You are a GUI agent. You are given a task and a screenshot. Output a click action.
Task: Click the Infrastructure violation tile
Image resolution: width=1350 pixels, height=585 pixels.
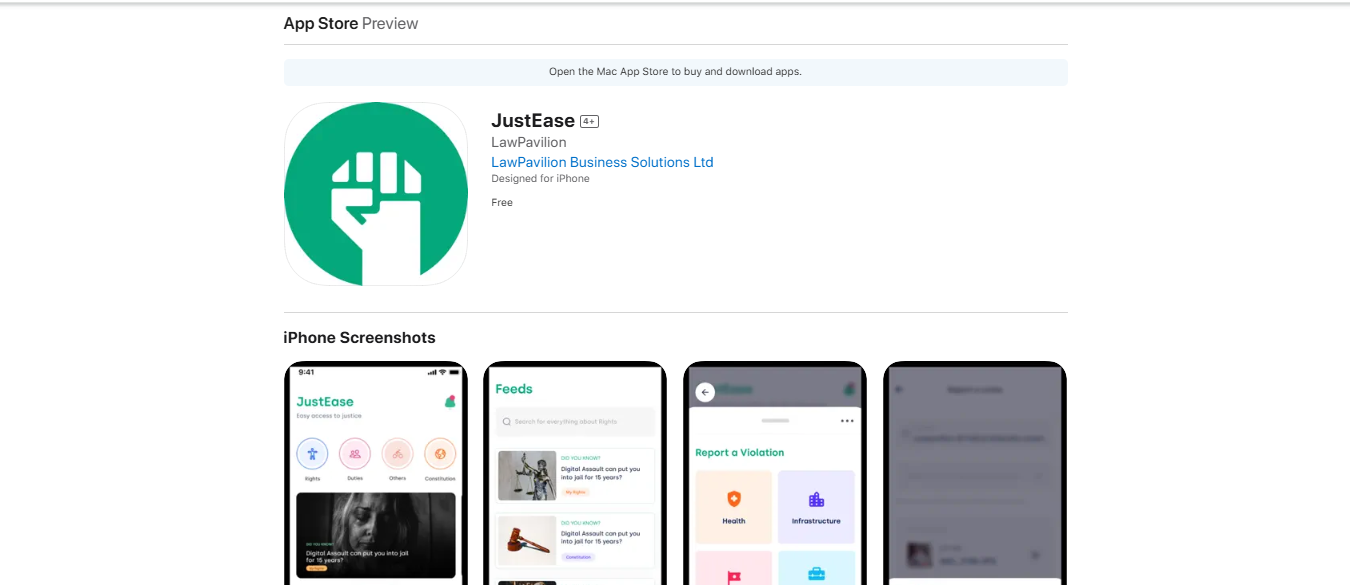click(816, 507)
